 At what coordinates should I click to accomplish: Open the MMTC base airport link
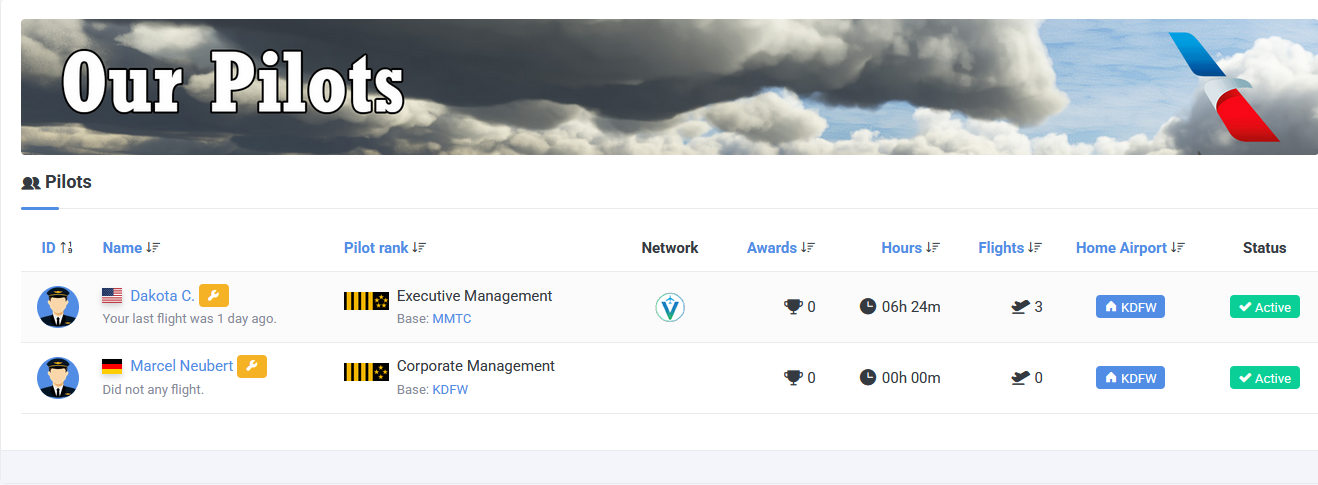tap(451, 319)
